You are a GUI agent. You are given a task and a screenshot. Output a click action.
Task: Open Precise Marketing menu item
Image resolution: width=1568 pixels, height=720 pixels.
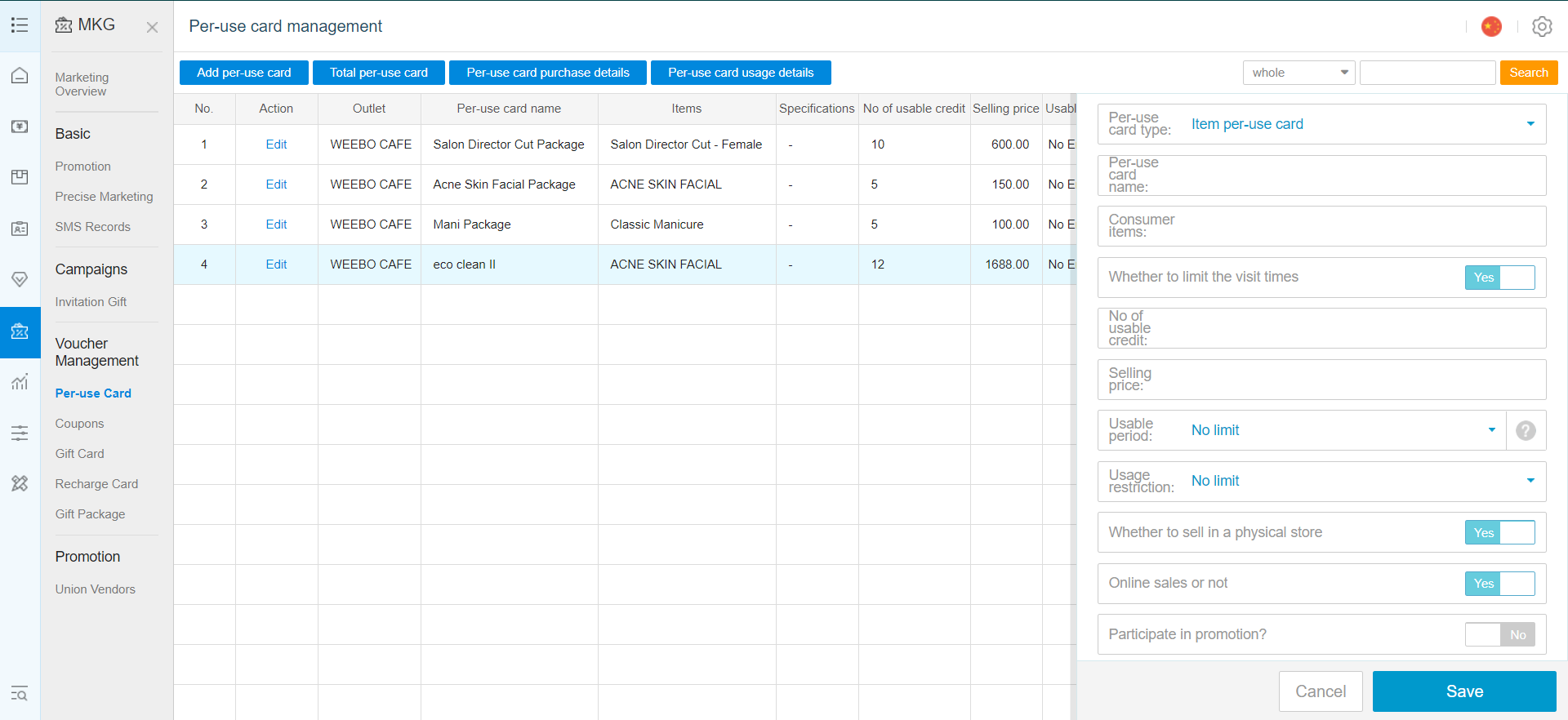tap(104, 197)
